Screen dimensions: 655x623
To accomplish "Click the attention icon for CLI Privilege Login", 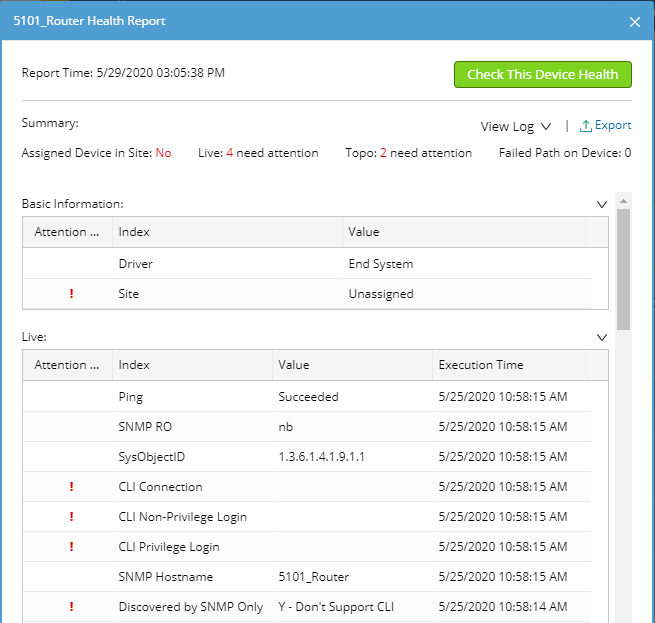I will (71, 547).
